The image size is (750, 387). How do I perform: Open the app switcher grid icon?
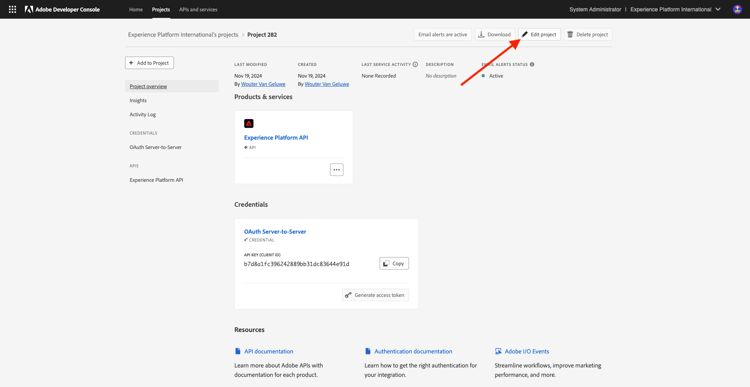[12, 9]
